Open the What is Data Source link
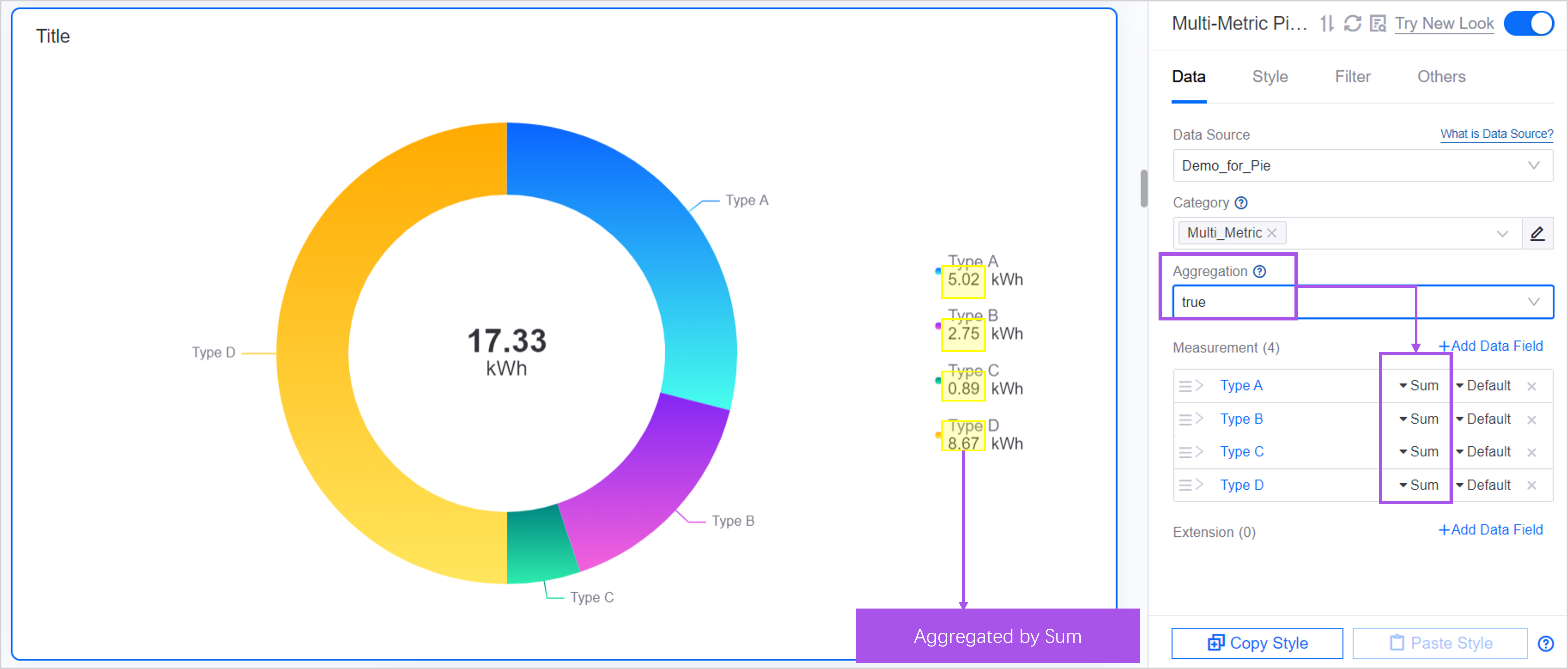 click(x=1496, y=134)
